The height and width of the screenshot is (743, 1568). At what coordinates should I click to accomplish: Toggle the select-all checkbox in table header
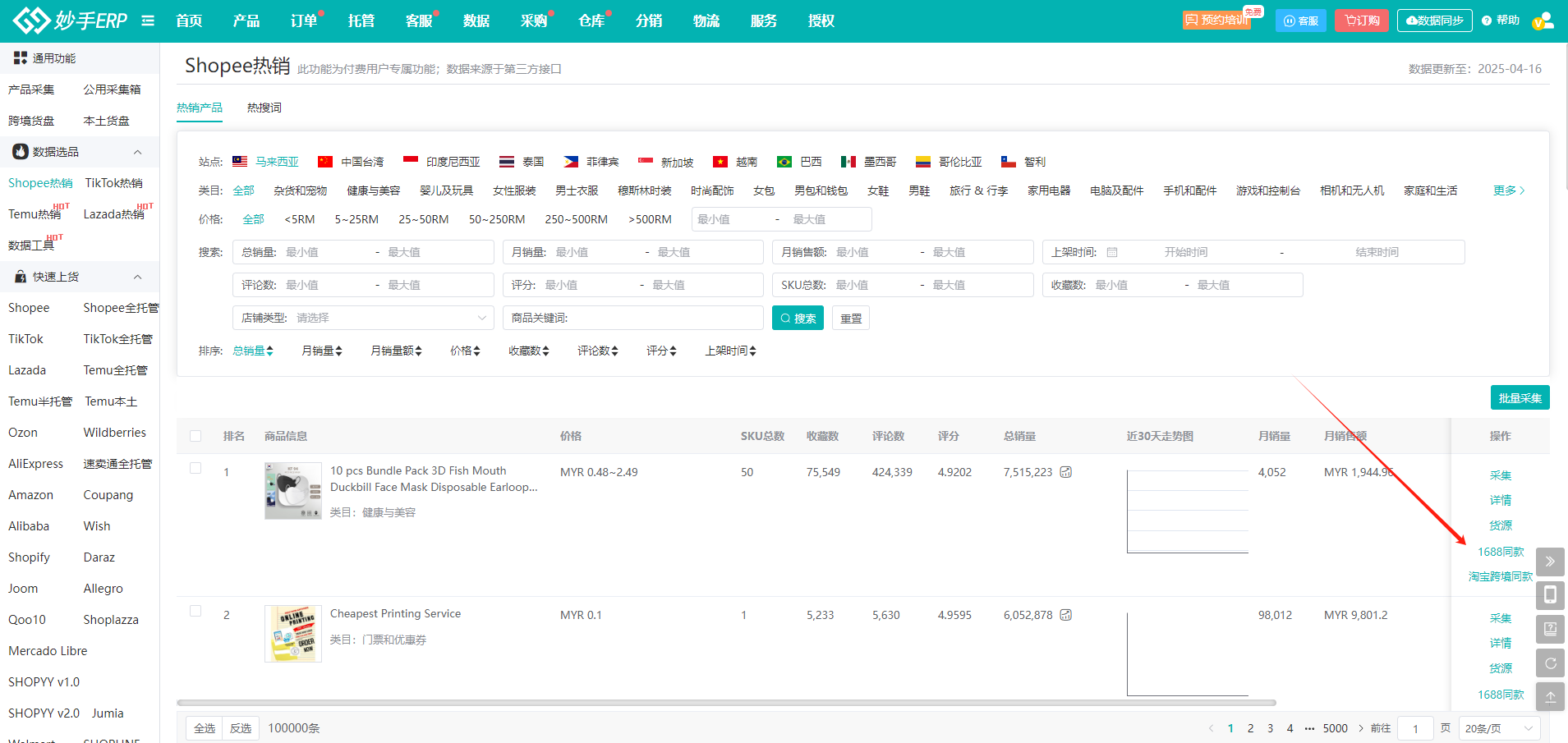195,436
